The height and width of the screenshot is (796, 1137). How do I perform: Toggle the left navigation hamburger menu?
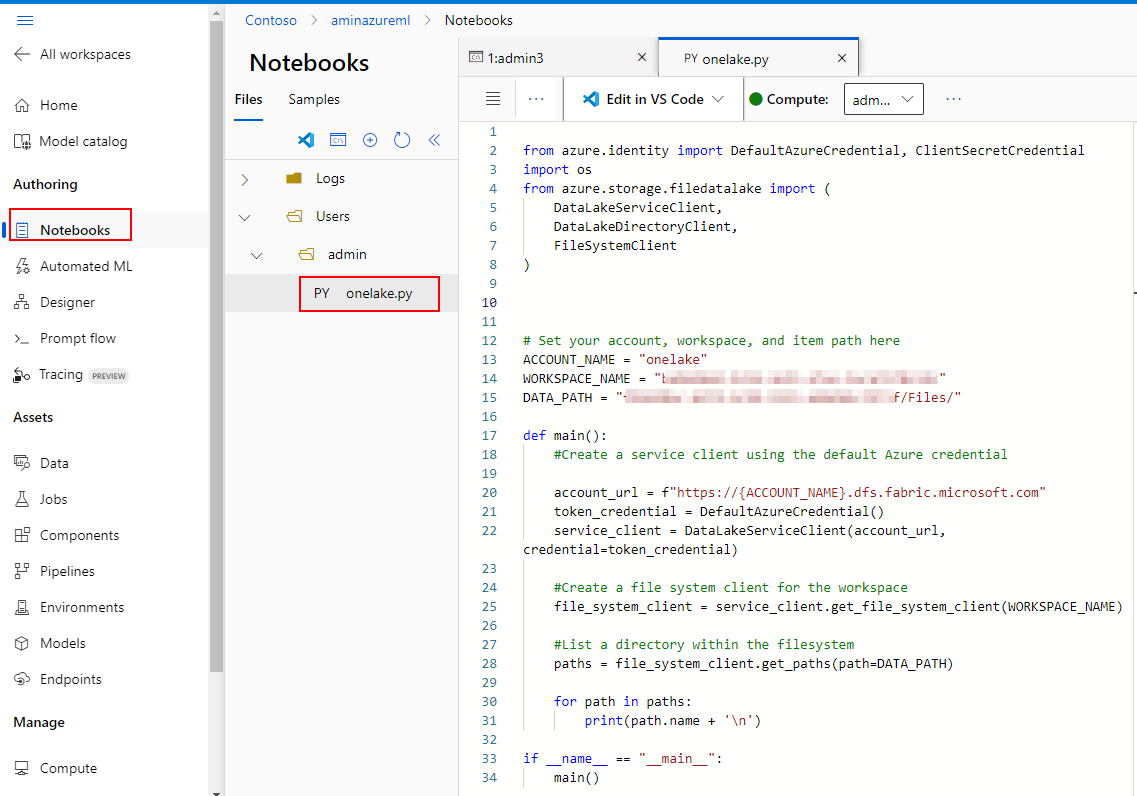point(25,20)
